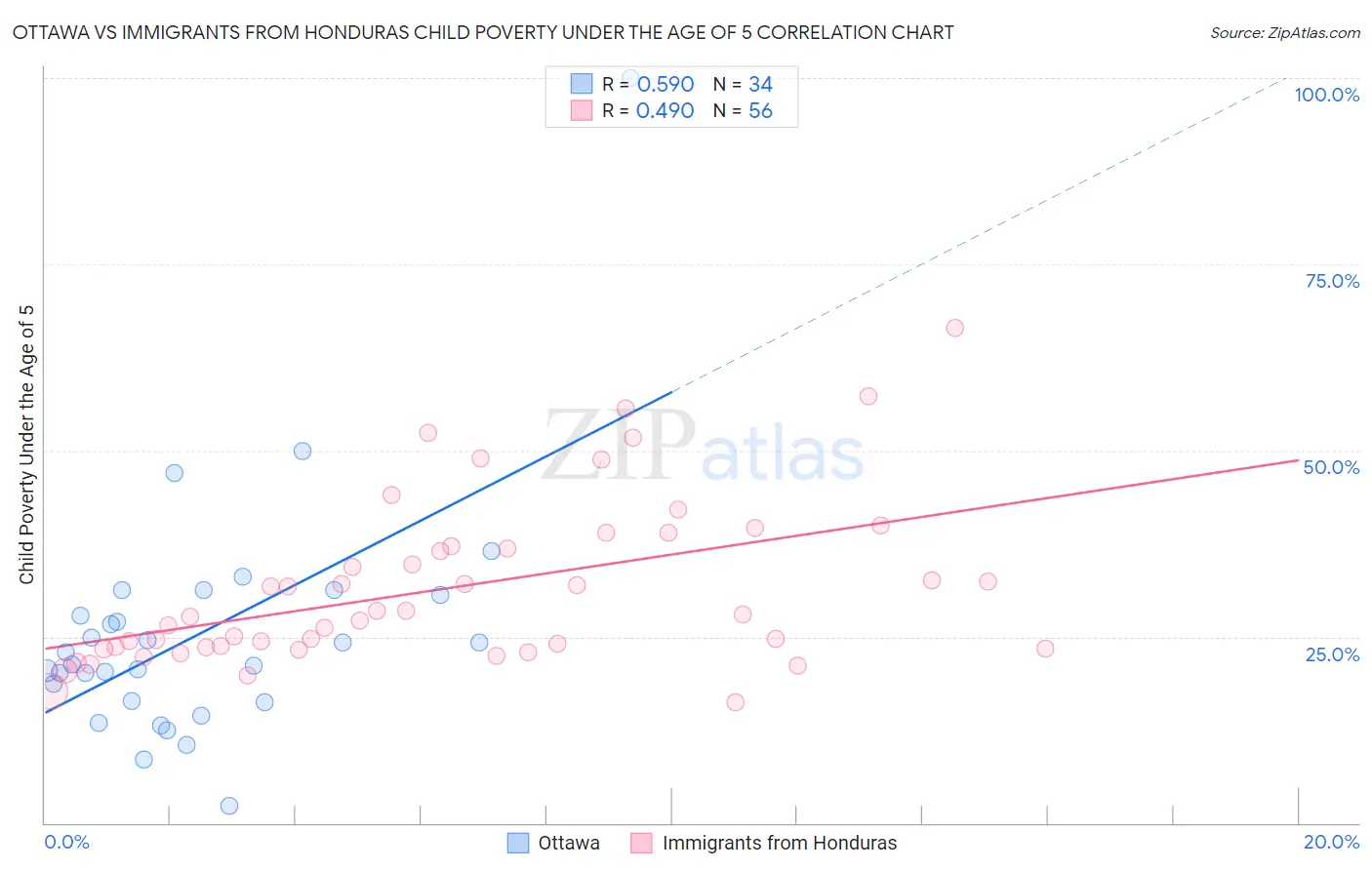Click the blue swatch beside R = 0.590

[x=582, y=84]
